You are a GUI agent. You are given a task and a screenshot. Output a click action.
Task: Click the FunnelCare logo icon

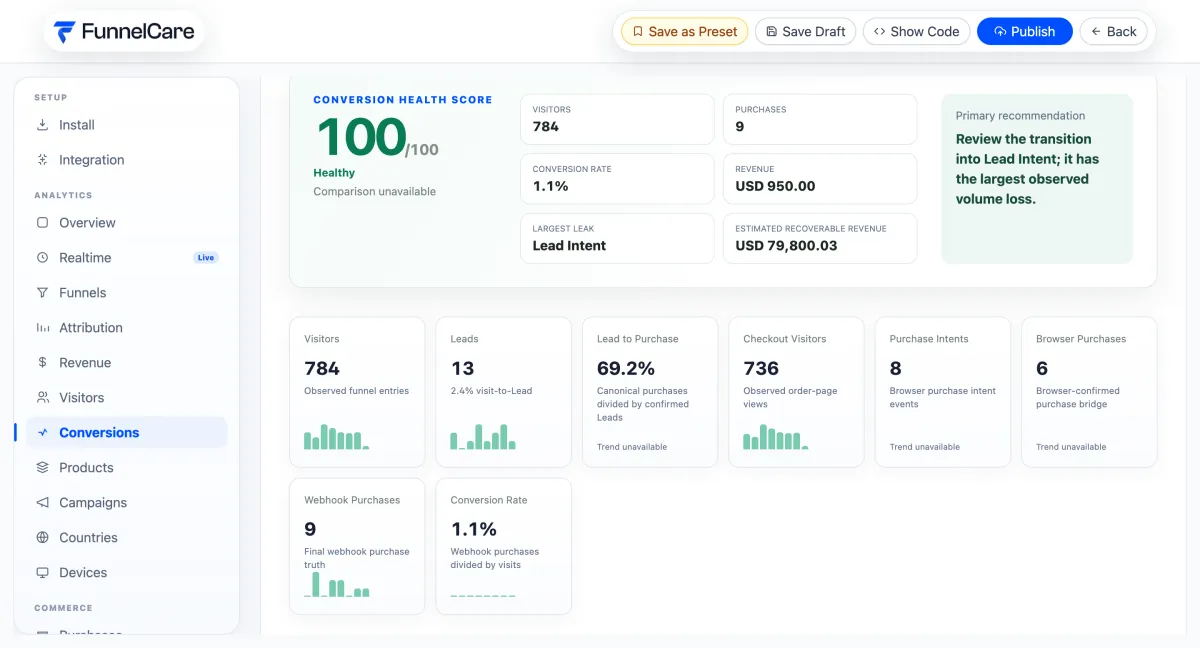[x=65, y=32]
